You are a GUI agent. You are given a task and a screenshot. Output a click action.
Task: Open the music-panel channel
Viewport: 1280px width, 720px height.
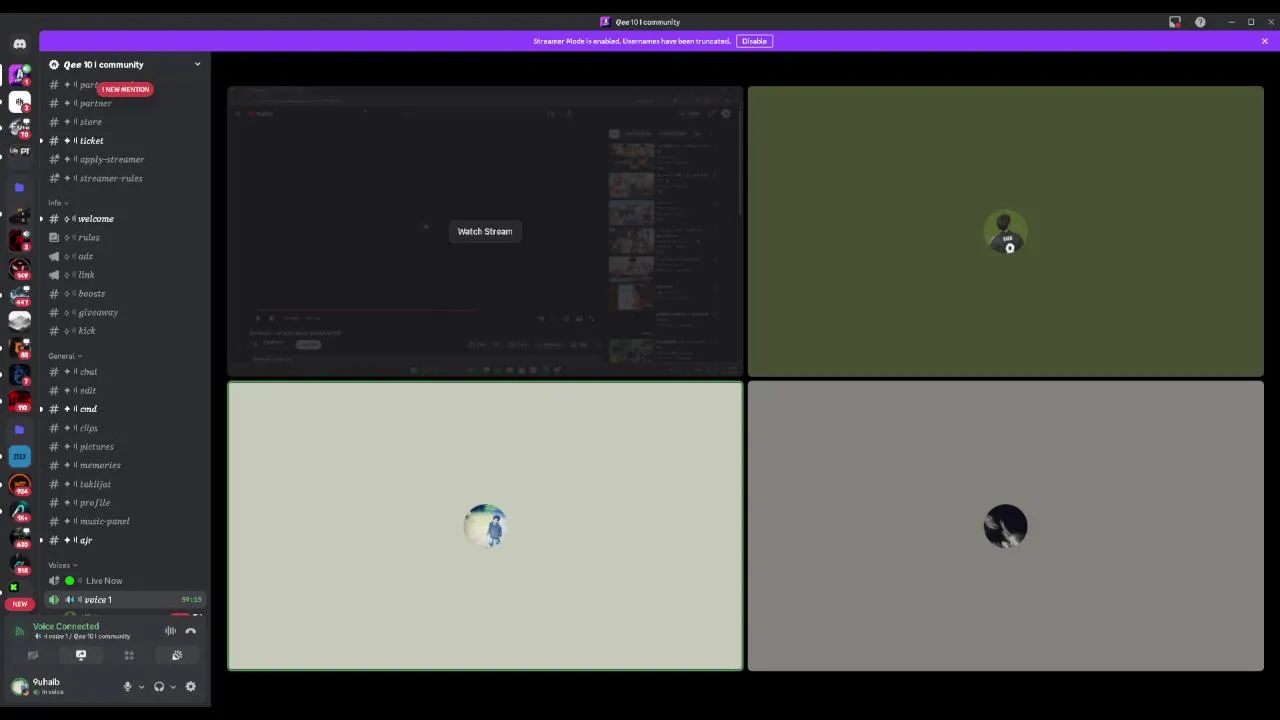tap(124, 521)
